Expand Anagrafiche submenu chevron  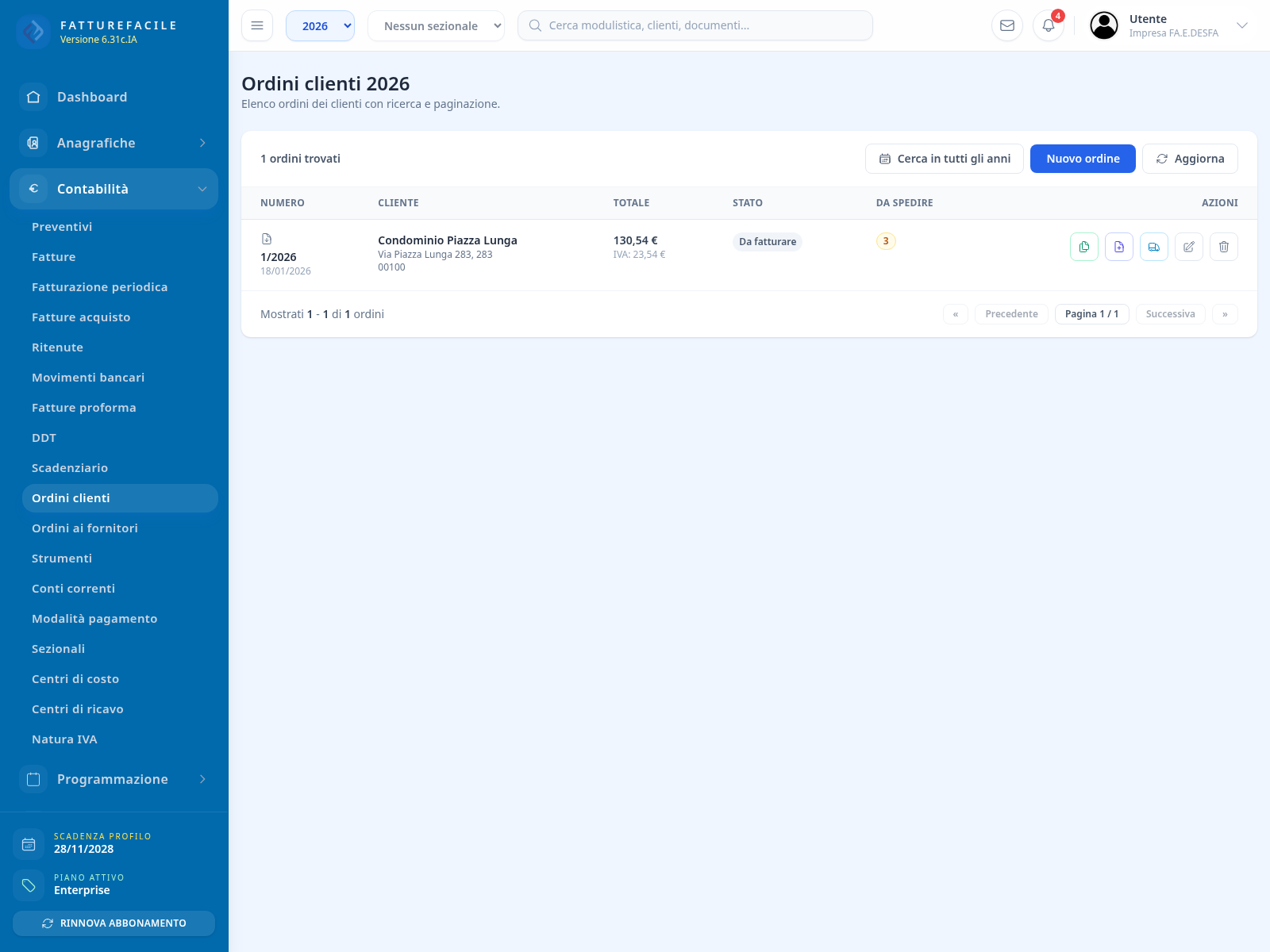tap(202, 143)
